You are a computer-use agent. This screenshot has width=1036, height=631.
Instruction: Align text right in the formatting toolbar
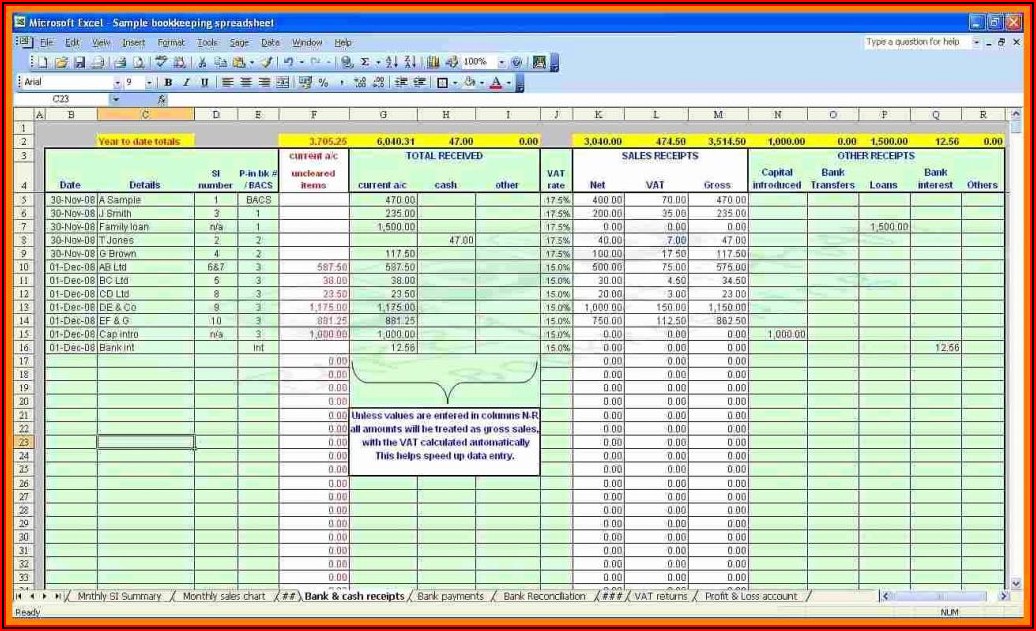[264, 83]
